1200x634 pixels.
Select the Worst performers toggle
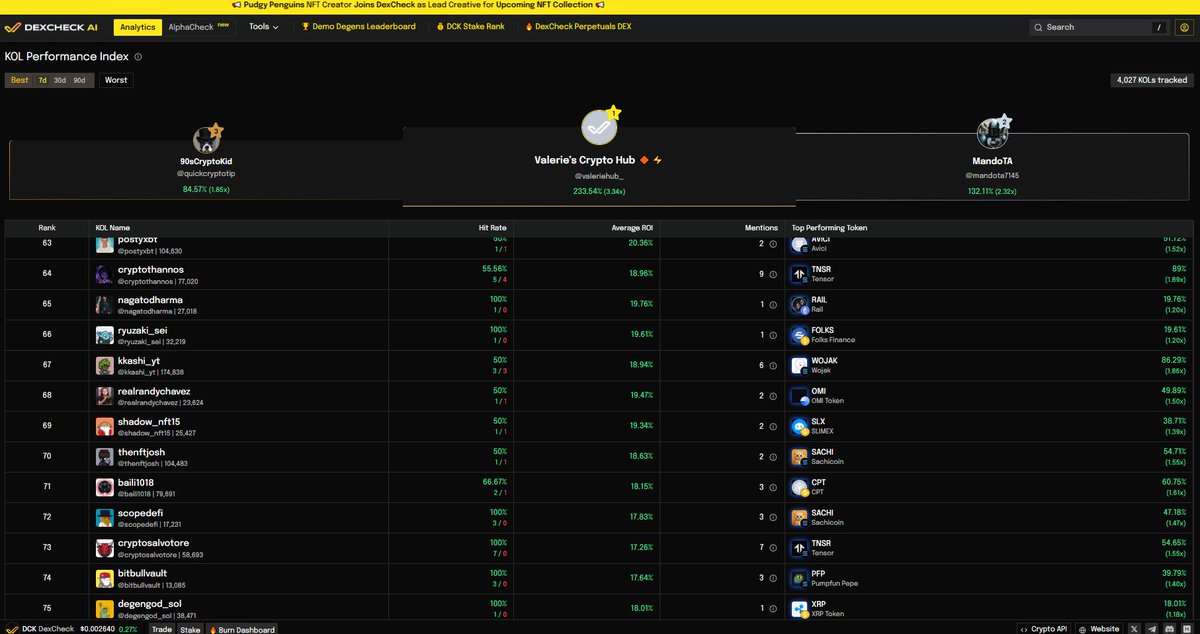coord(116,80)
